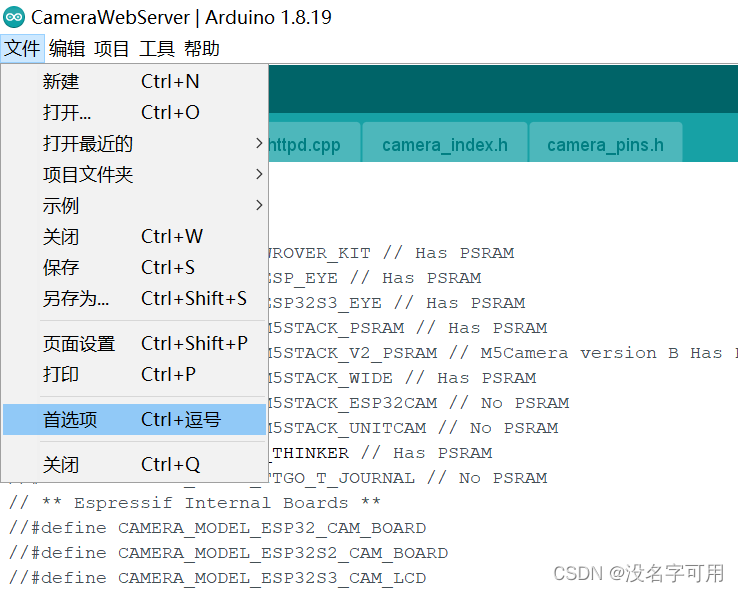Switch to the camera_pins.h tab
This screenshot has height=592, width=738.
click(606, 143)
